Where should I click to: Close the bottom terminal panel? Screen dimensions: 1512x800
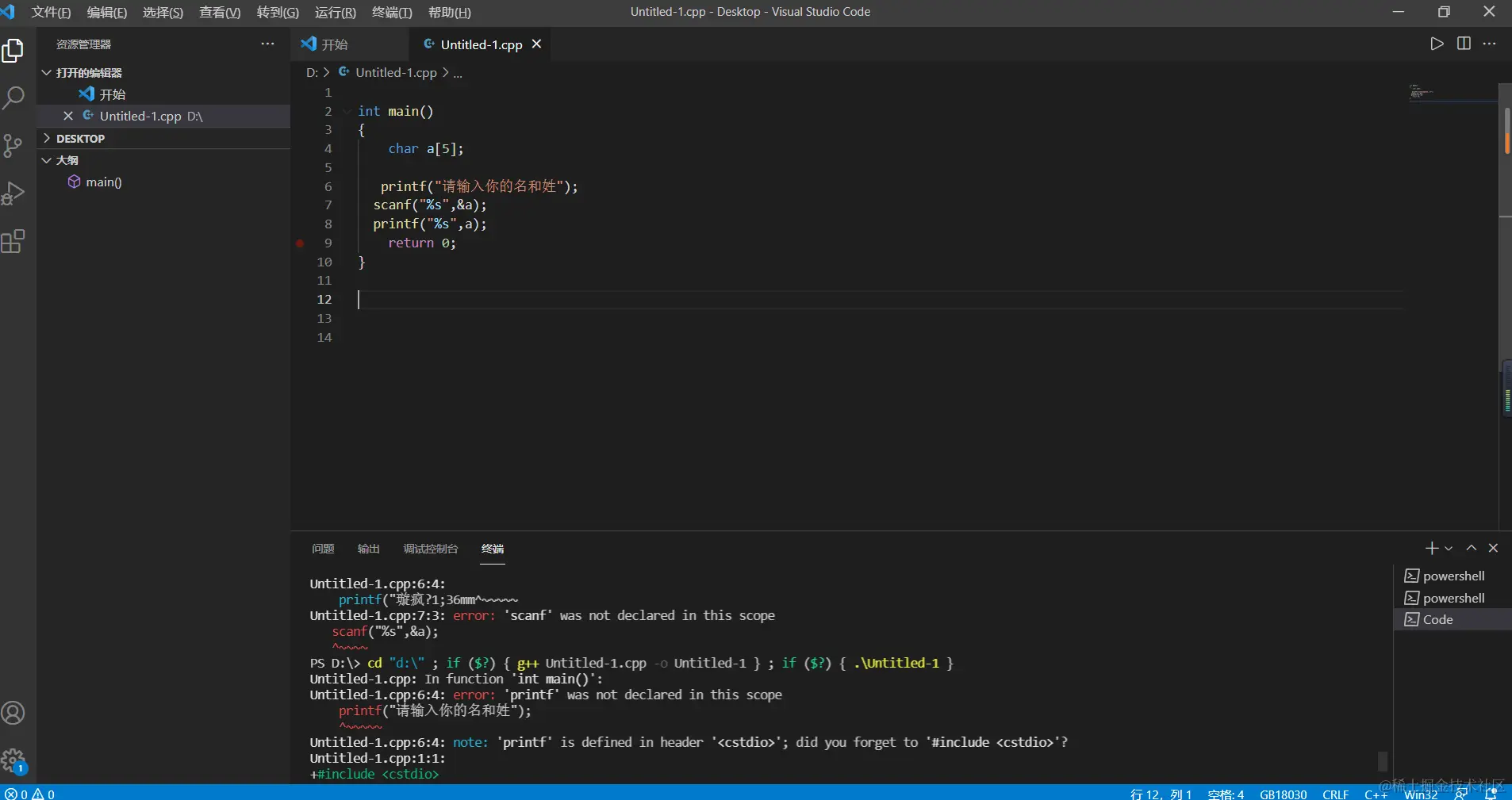point(1493,548)
